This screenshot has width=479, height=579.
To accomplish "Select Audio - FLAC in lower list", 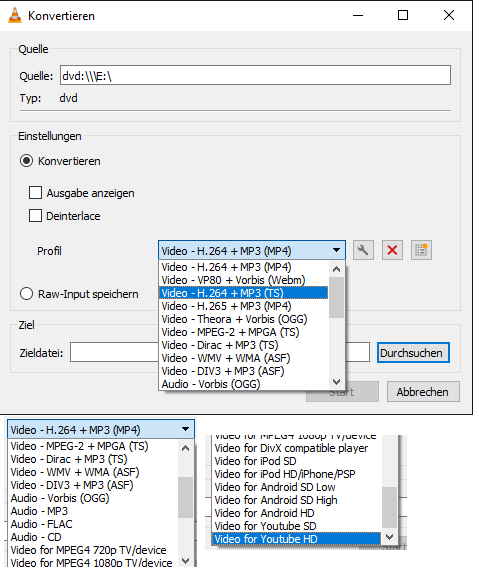I will click(x=93, y=524).
